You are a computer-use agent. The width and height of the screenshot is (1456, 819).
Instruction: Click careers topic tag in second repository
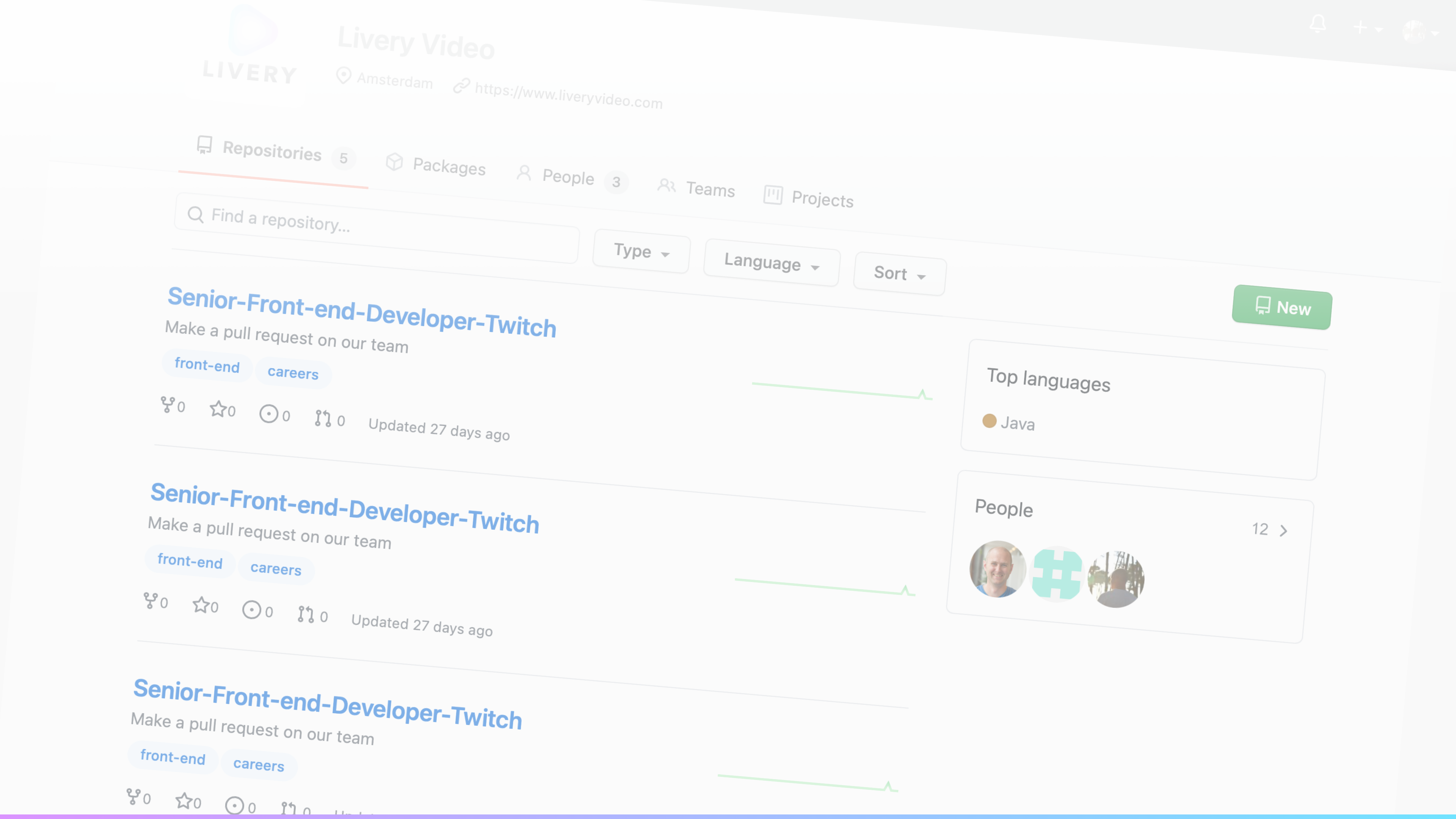click(276, 569)
